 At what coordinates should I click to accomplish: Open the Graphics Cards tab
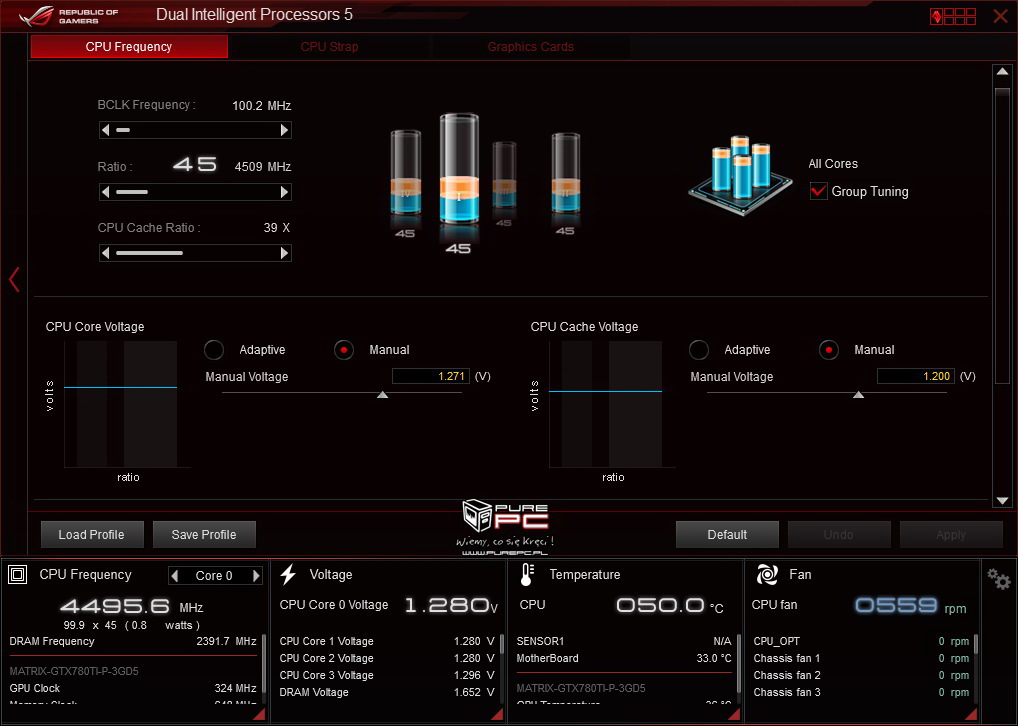click(530, 47)
